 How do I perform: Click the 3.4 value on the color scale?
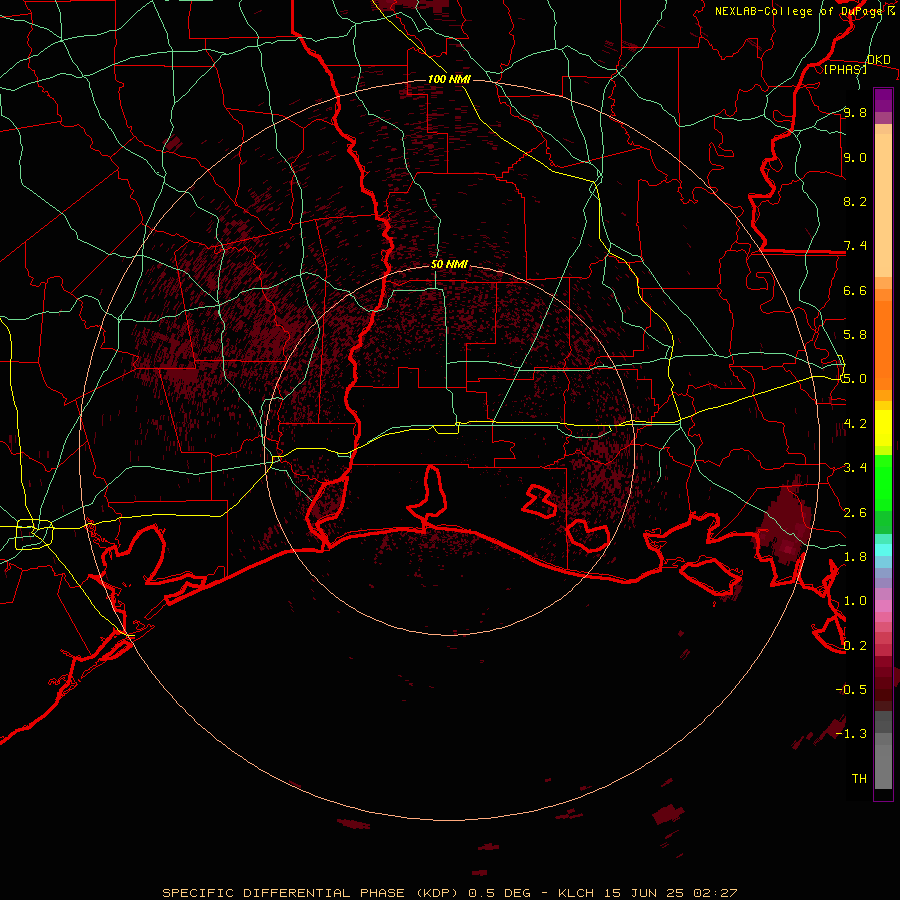(855, 467)
